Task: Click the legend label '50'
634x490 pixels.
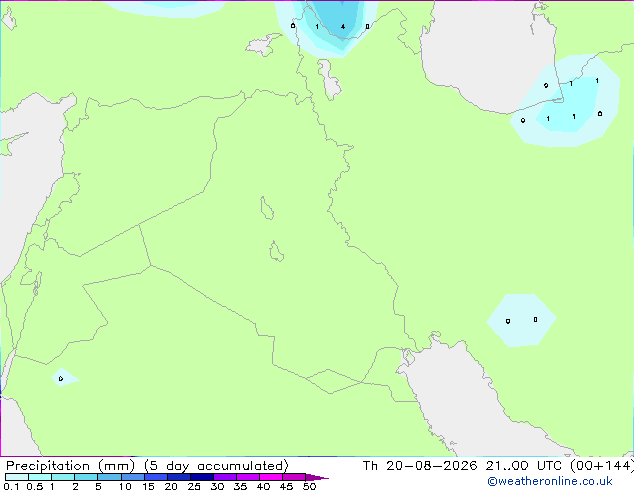Action: click(309, 486)
